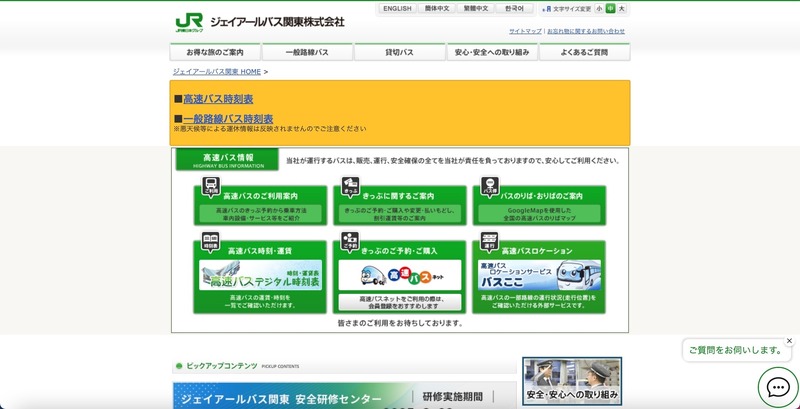The image size is (800, 409).
Task: Set text size to 大
Action: pos(621,9)
